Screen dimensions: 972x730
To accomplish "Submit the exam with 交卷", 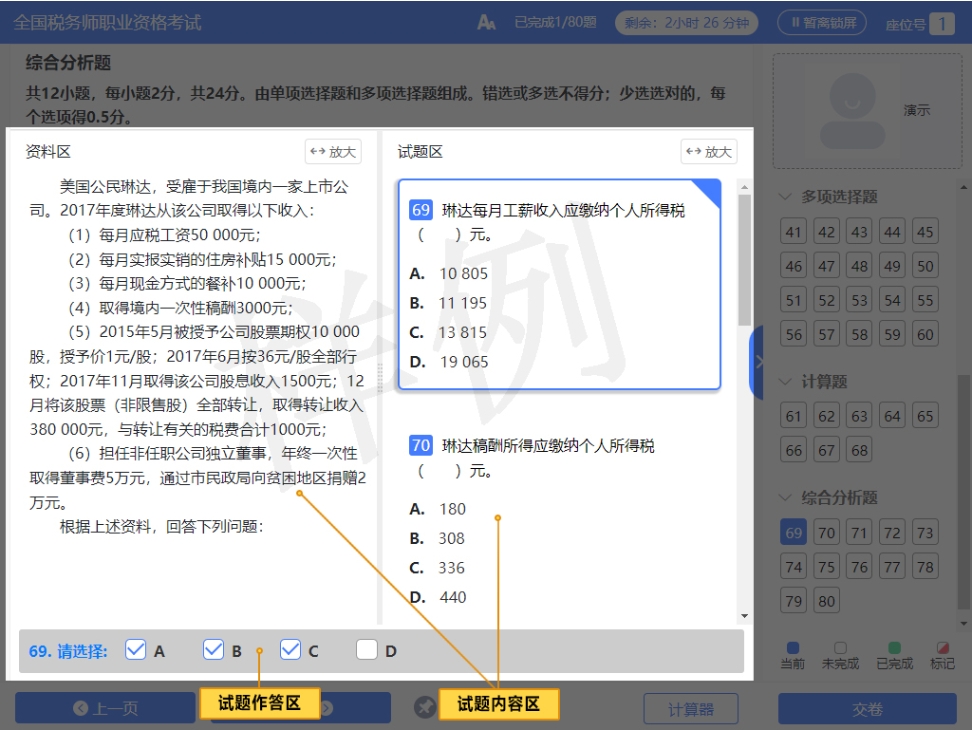I will [867, 709].
